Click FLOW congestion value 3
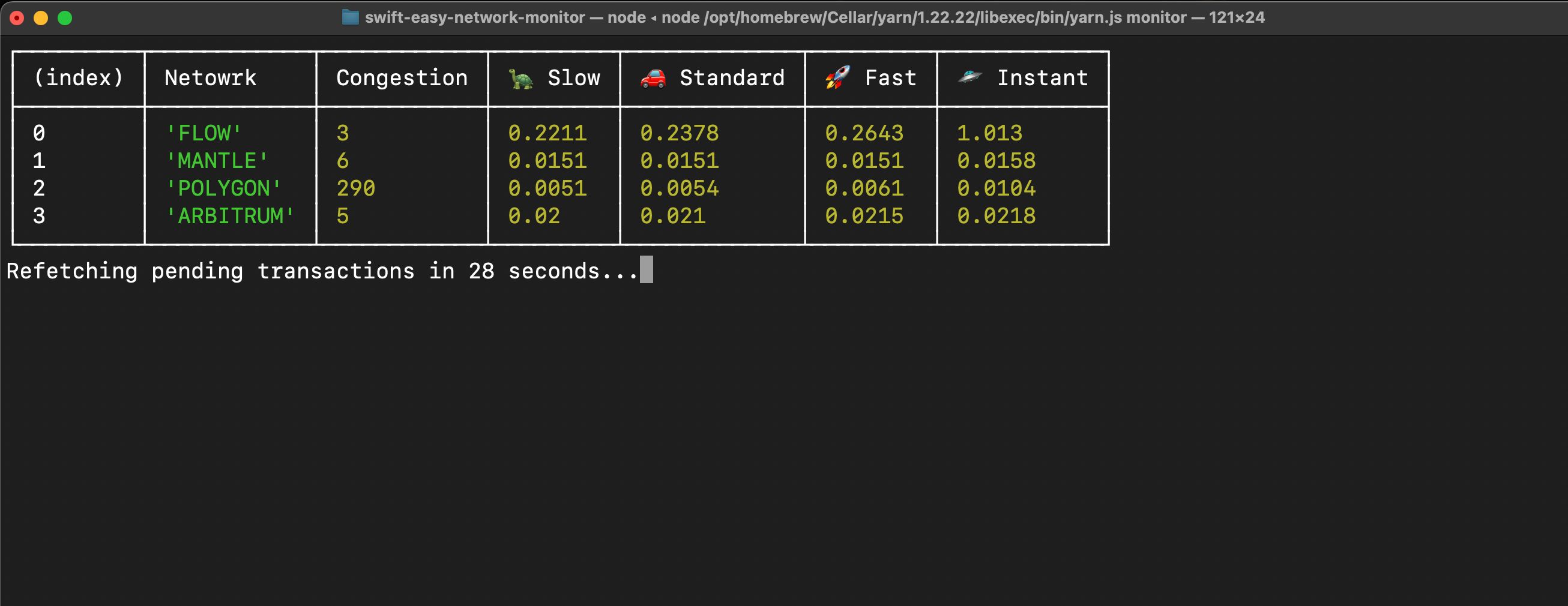Image resolution: width=1568 pixels, height=606 pixels. (343, 133)
